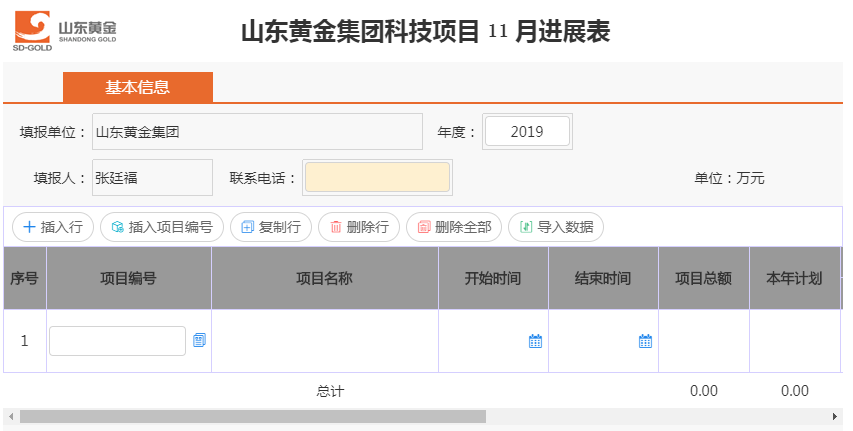Open the start time calendar picker

pyautogui.click(x=535, y=341)
